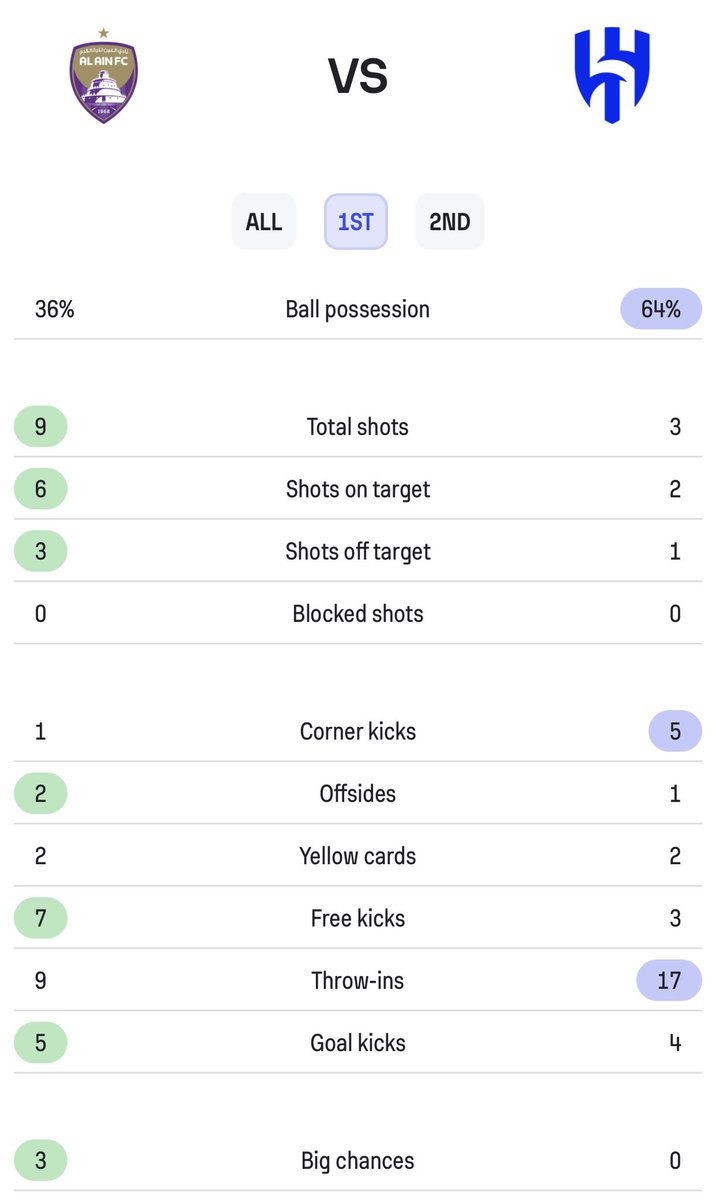Click the 64% possession badge
This screenshot has height=1200, width=716.
click(x=661, y=309)
